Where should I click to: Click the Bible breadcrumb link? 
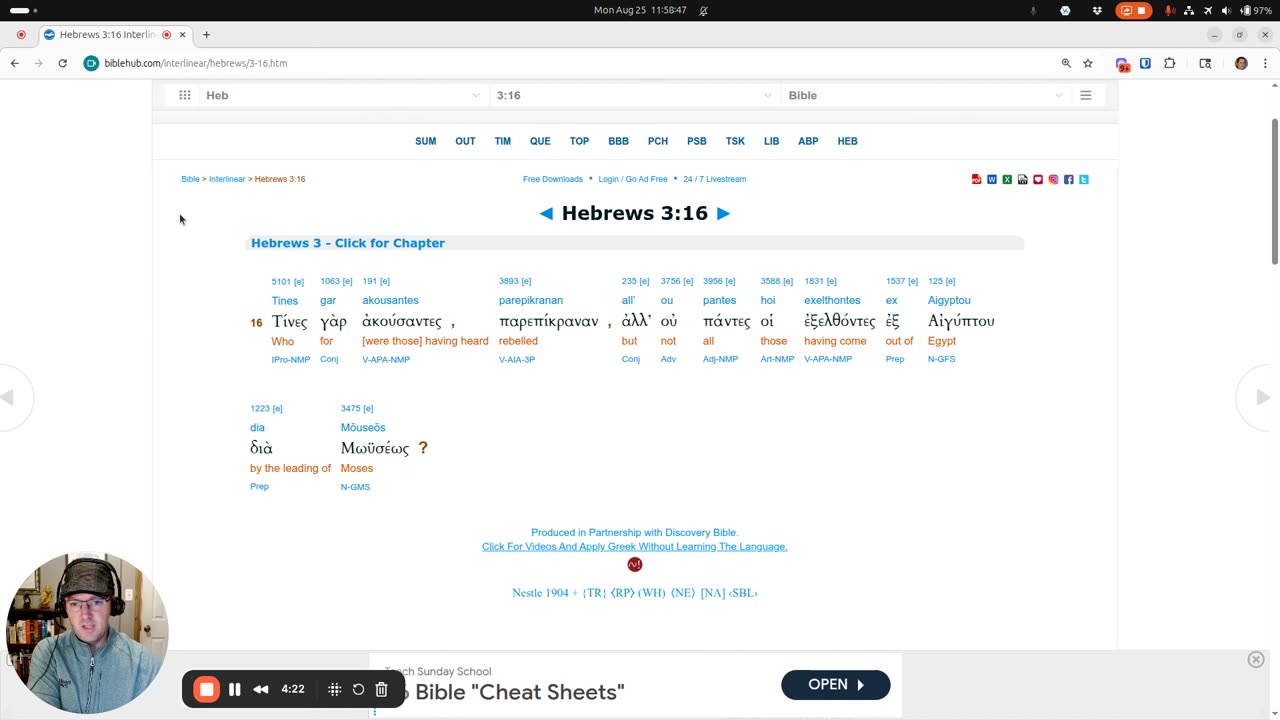click(x=190, y=179)
